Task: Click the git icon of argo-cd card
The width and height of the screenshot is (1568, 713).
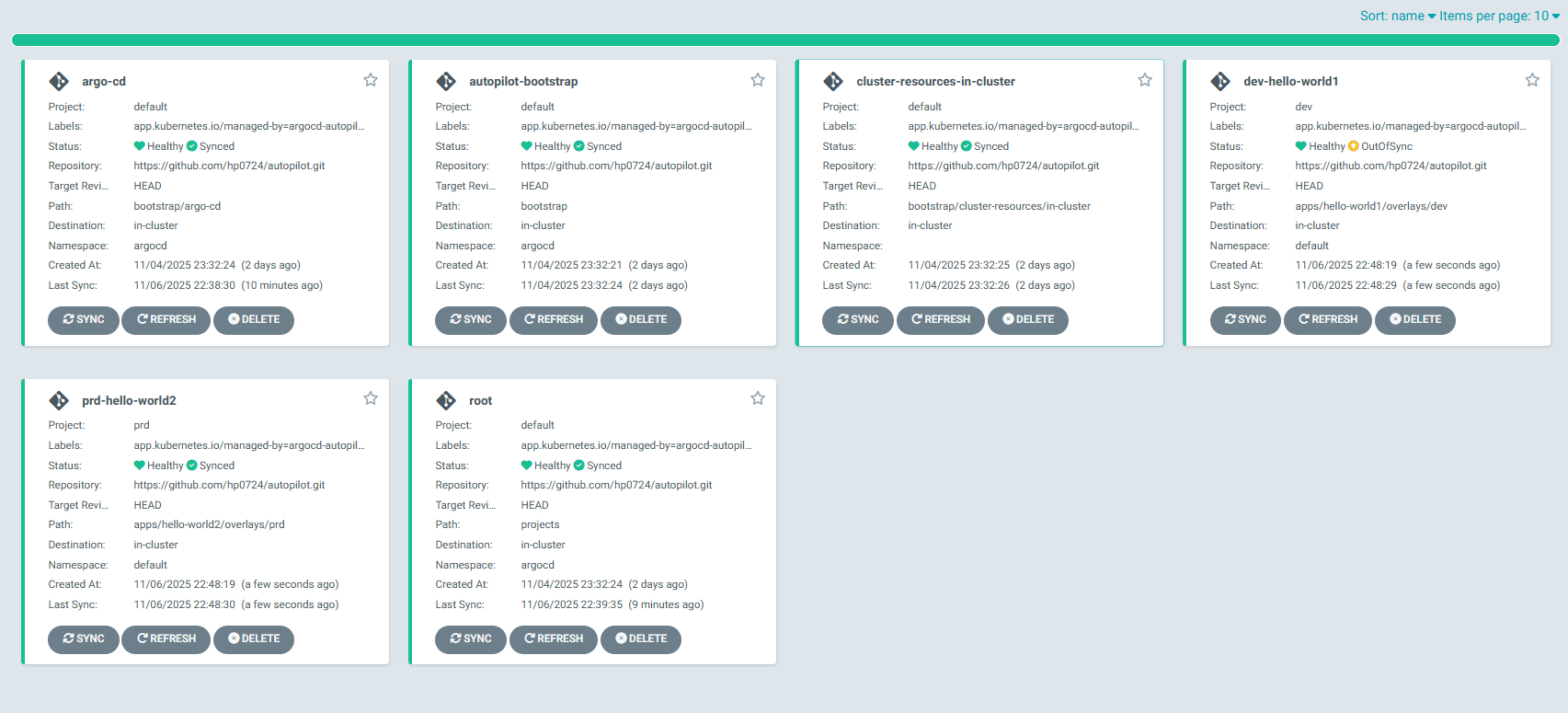Action: [x=59, y=81]
